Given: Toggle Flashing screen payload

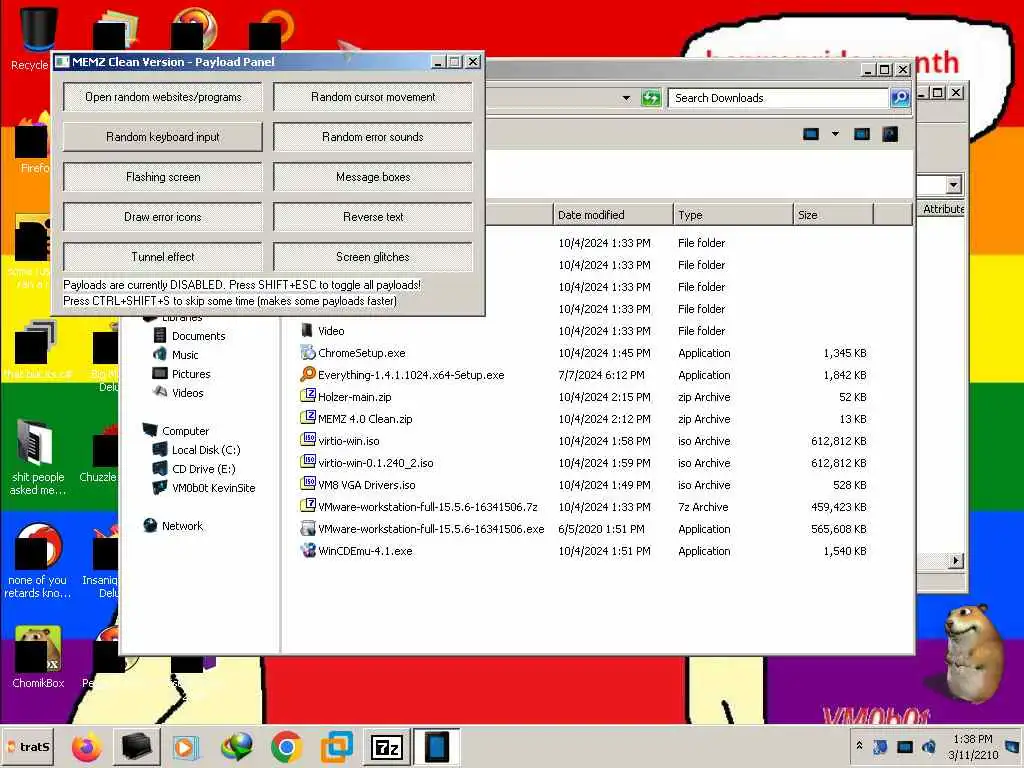Looking at the screenshot, I should (x=163, y=176).
